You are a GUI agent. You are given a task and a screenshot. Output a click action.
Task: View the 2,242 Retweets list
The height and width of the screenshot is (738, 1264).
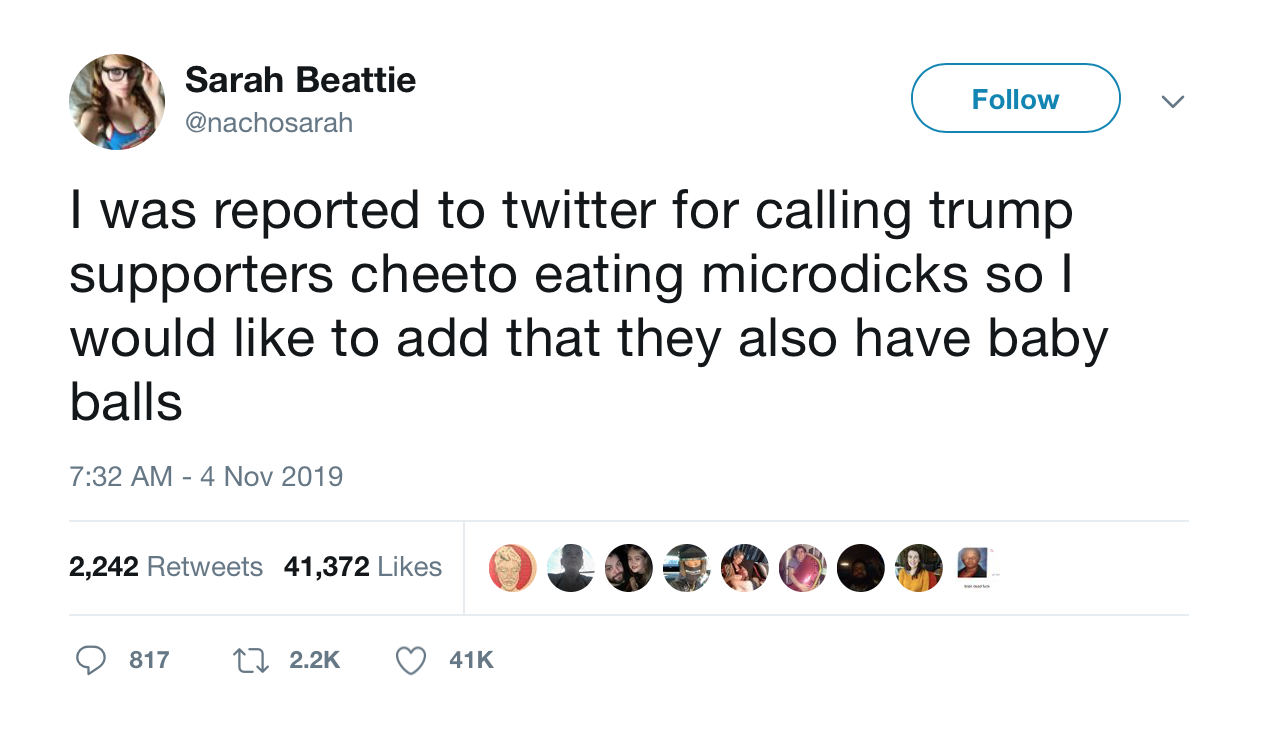coord(166,567)
